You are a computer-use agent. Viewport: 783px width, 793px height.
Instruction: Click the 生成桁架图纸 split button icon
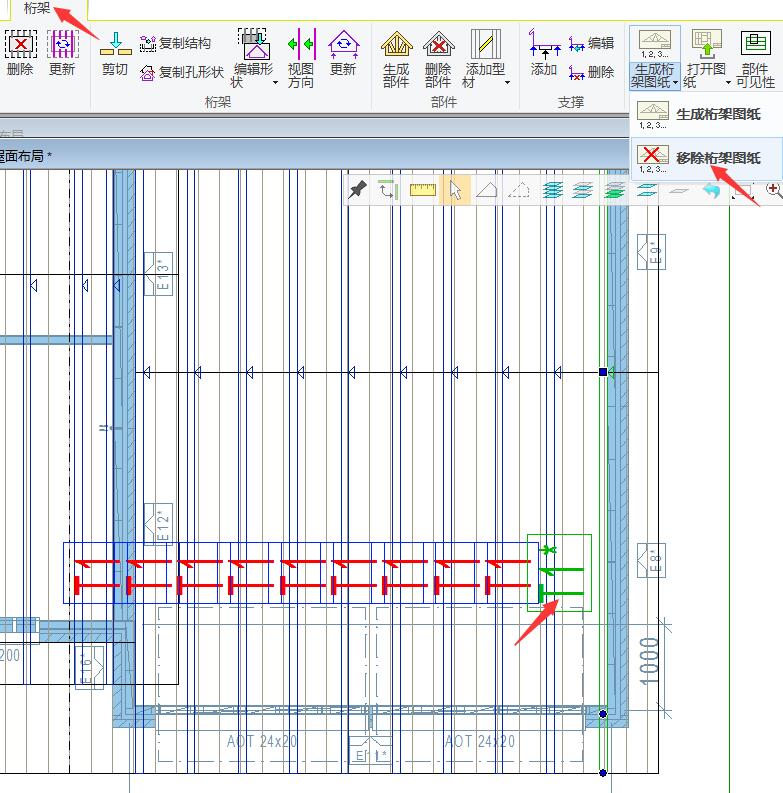[655, 44]
